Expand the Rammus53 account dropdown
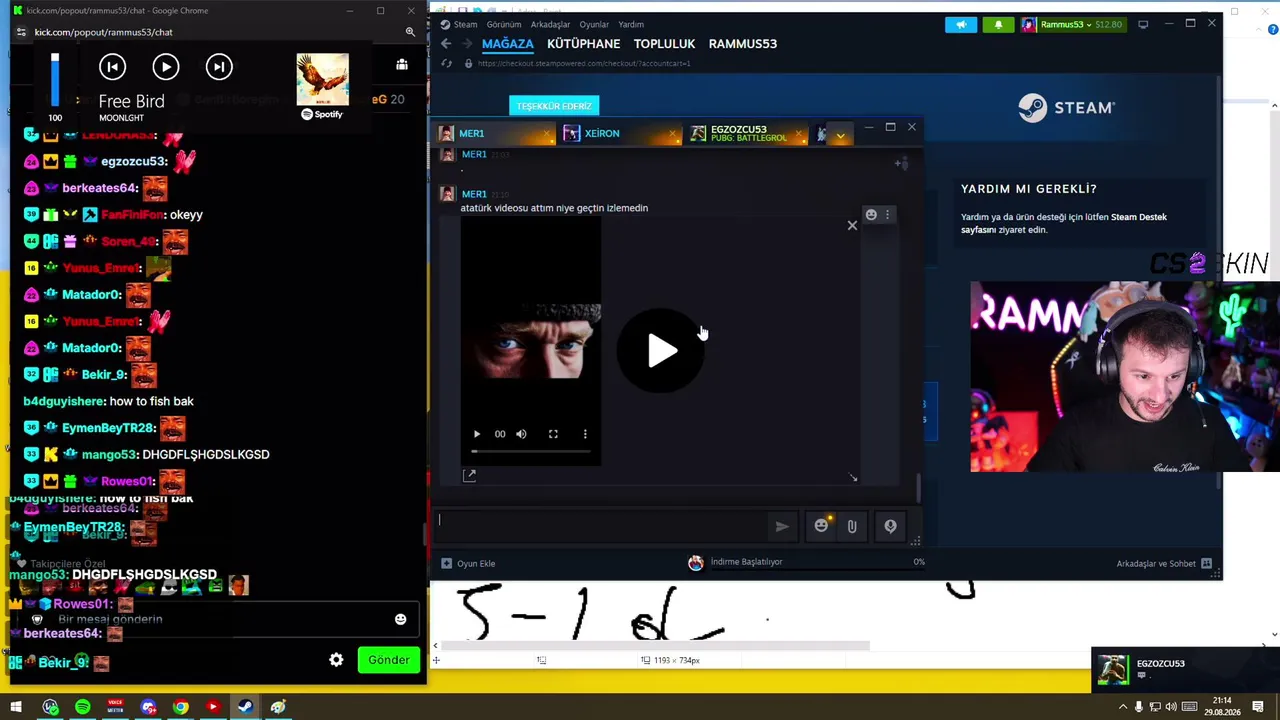Viewport: 1280px width, 720px height. 1073,24
